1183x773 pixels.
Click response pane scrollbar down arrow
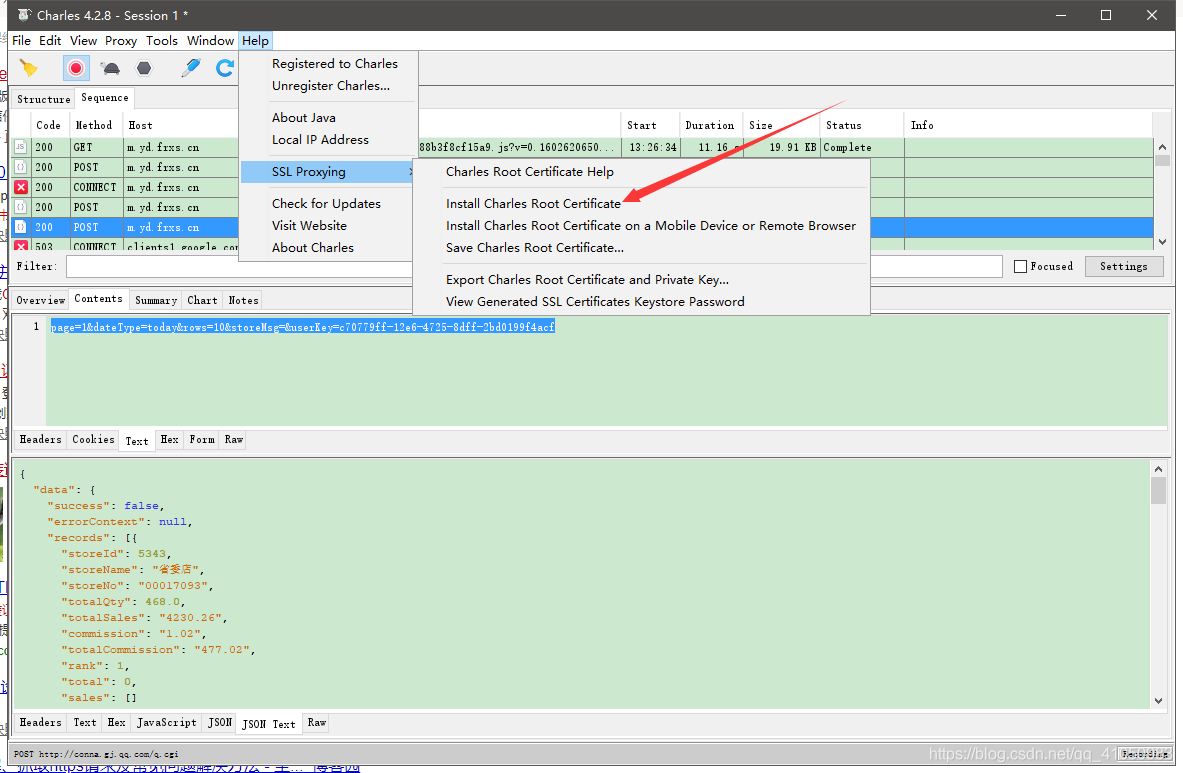click(1159, 701)
